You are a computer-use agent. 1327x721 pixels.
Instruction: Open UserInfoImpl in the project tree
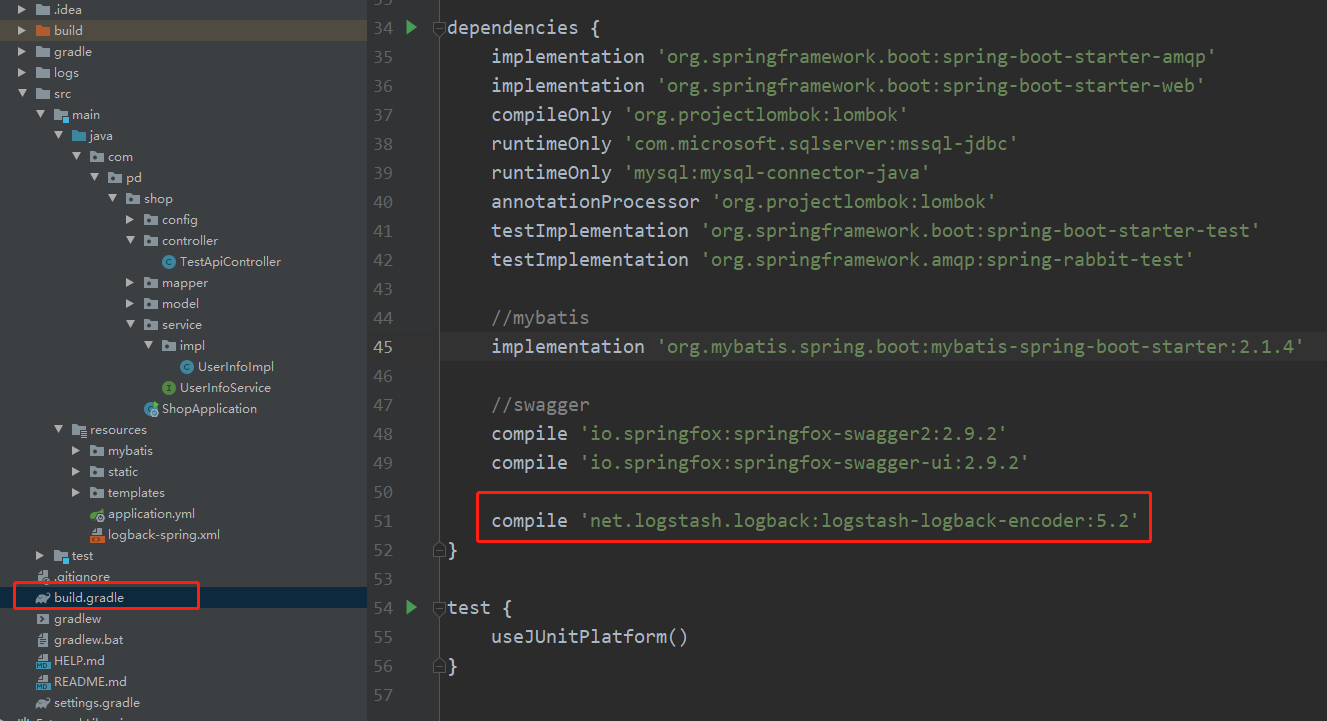235,366
